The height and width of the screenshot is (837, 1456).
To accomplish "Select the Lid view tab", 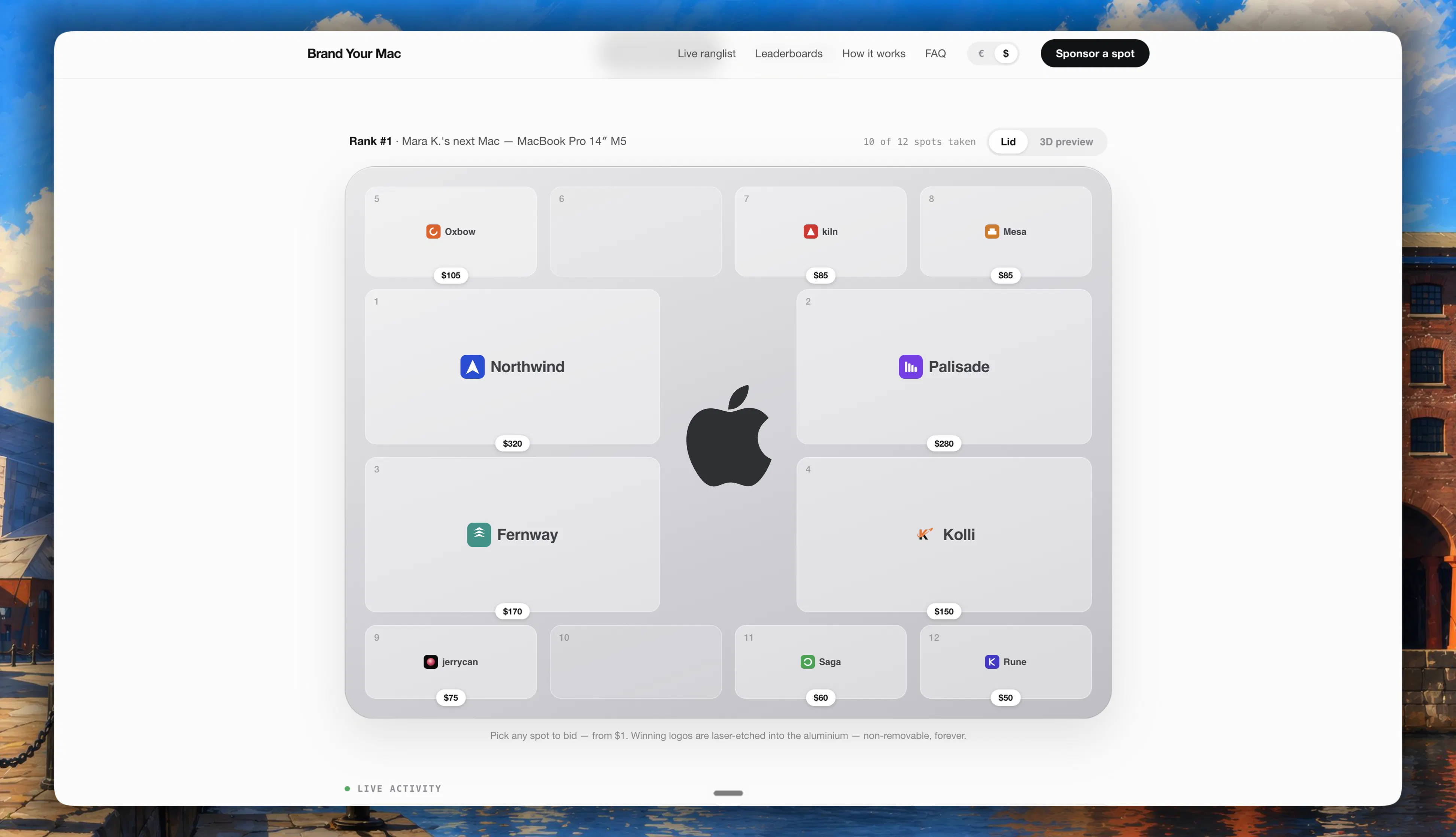I will coord(1008,142).
